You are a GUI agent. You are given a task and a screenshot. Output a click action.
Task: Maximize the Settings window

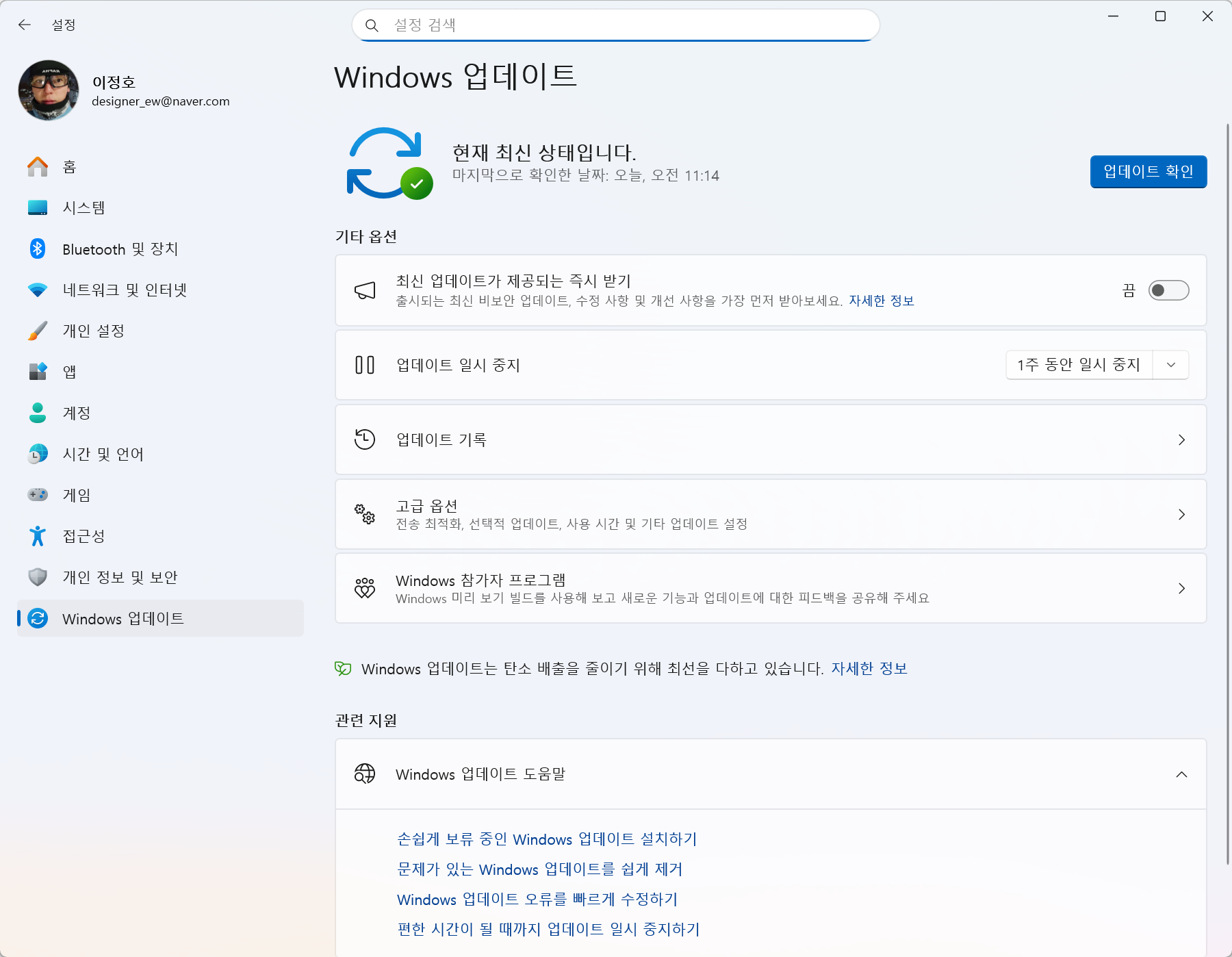(x=1160, y=16)
